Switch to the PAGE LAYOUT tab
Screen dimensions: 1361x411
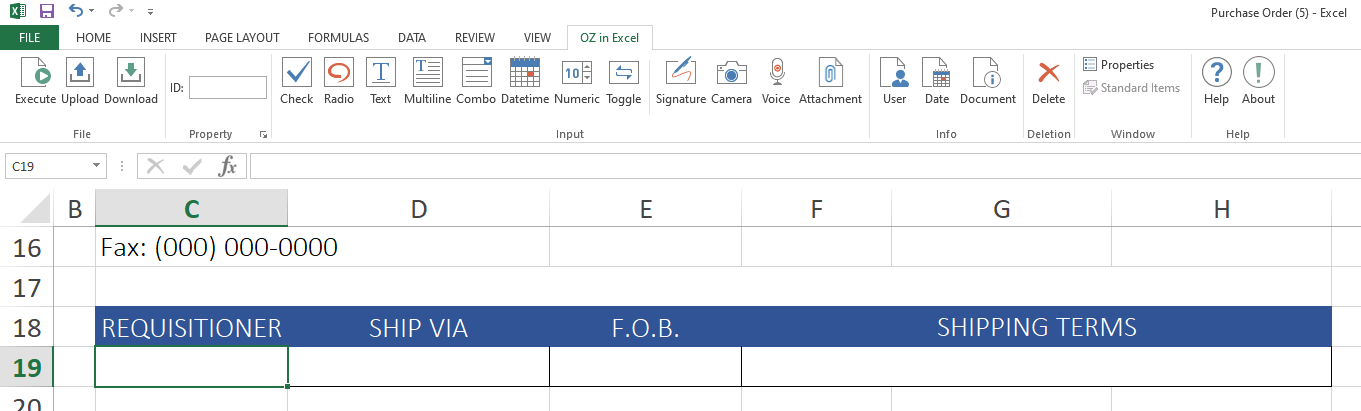[242, 38]
